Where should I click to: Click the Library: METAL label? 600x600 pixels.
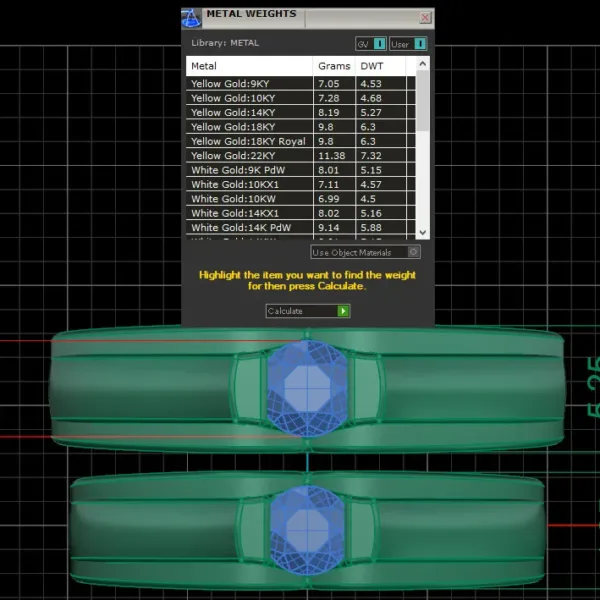[225, 43]
